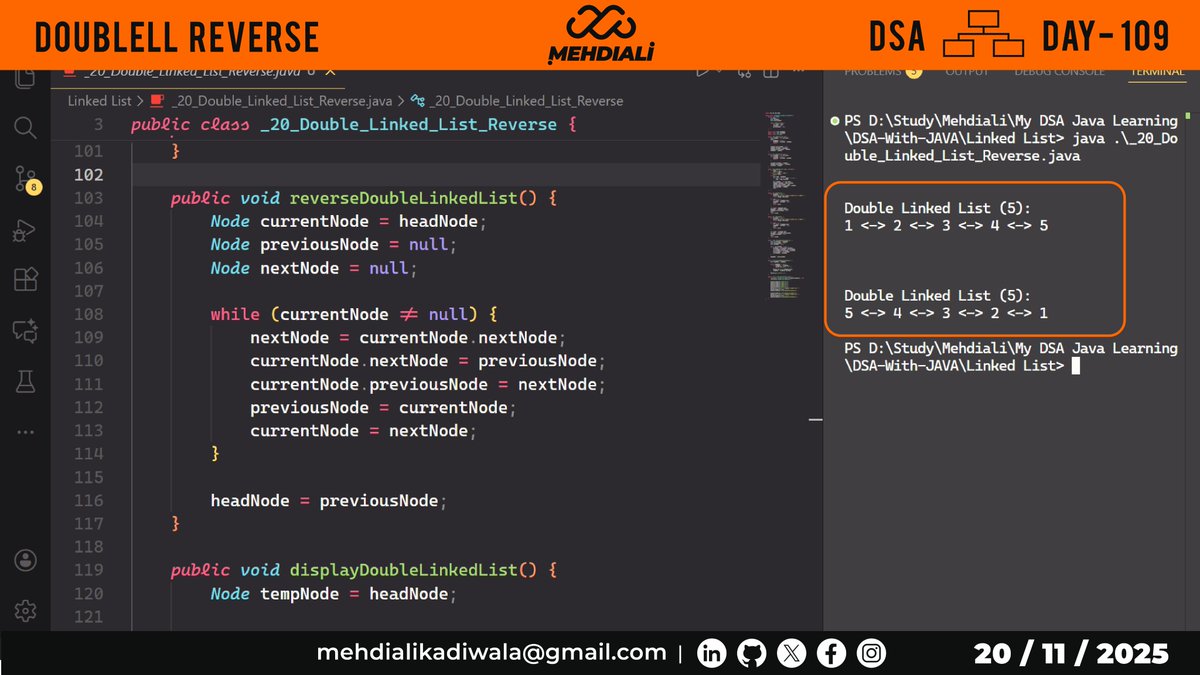Click 'nextNode = currentNode.nextNode;' on line 109

408,338
